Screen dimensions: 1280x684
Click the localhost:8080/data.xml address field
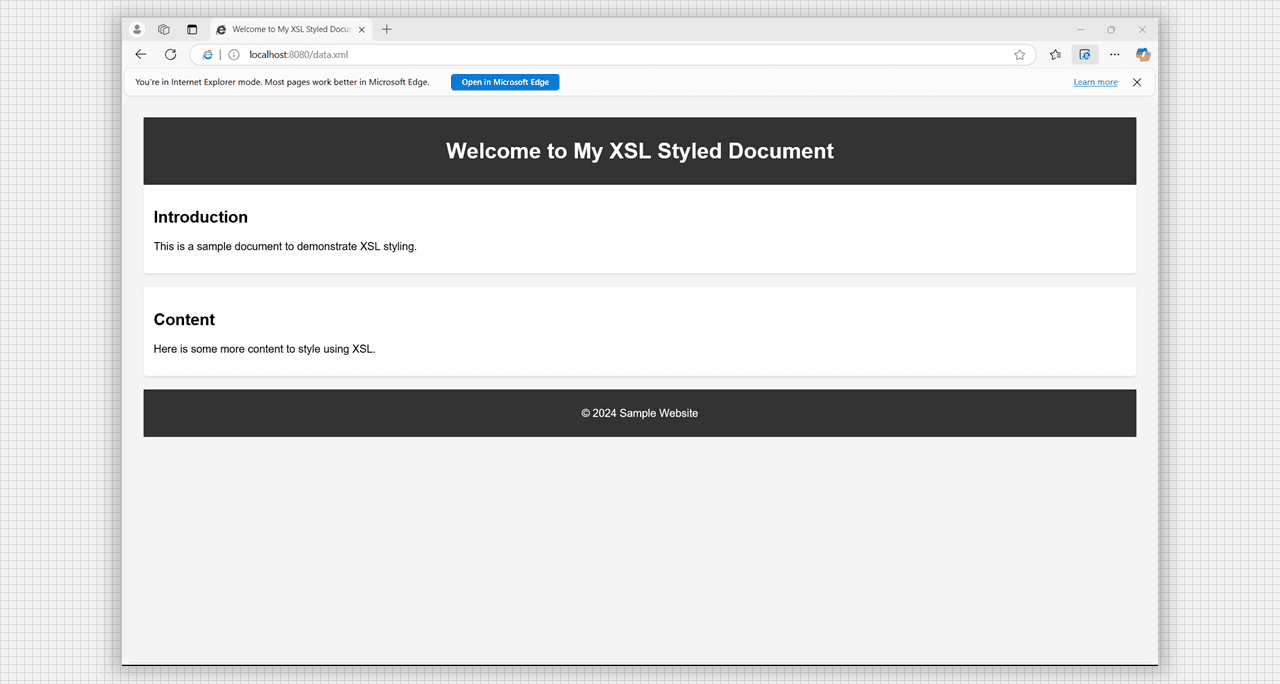click(x=600, y=55)
